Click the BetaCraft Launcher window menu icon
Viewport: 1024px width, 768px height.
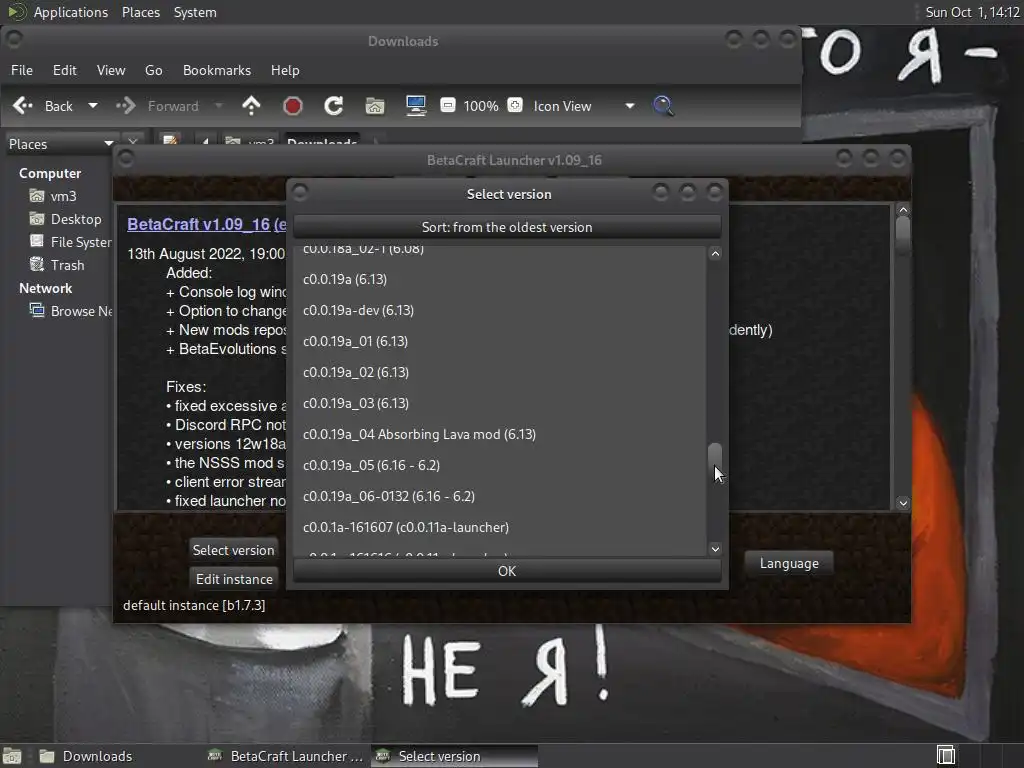pos(125,159)
